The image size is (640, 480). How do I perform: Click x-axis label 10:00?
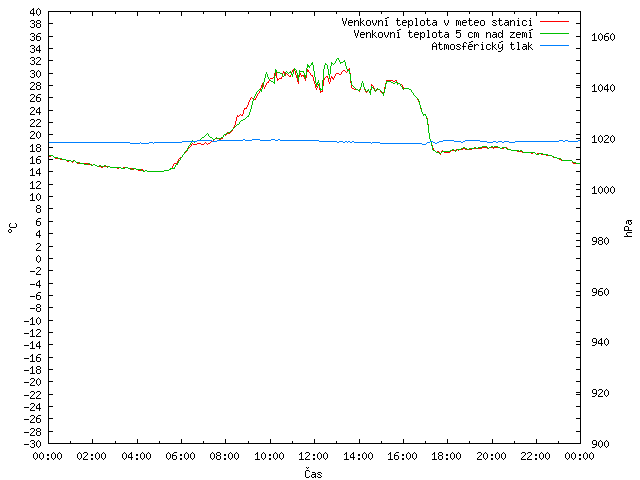click(269, 456)
